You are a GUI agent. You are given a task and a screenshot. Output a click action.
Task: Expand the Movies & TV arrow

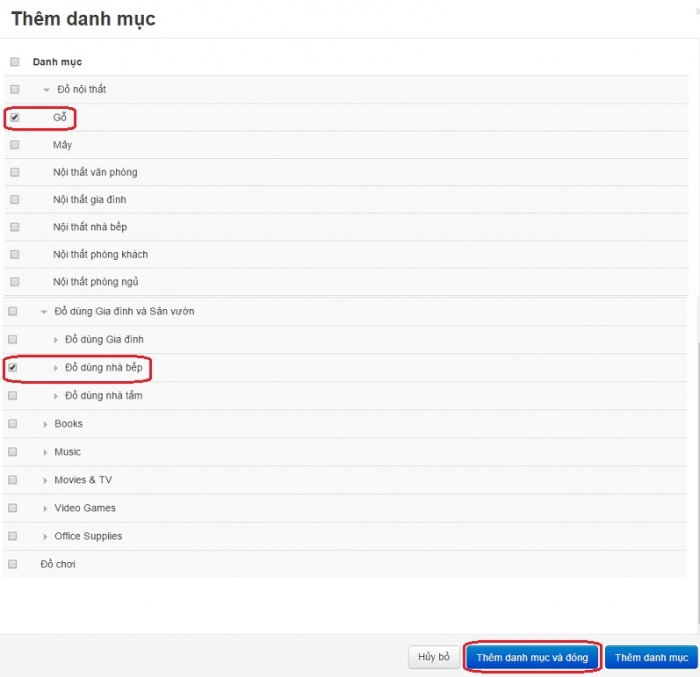45,481
